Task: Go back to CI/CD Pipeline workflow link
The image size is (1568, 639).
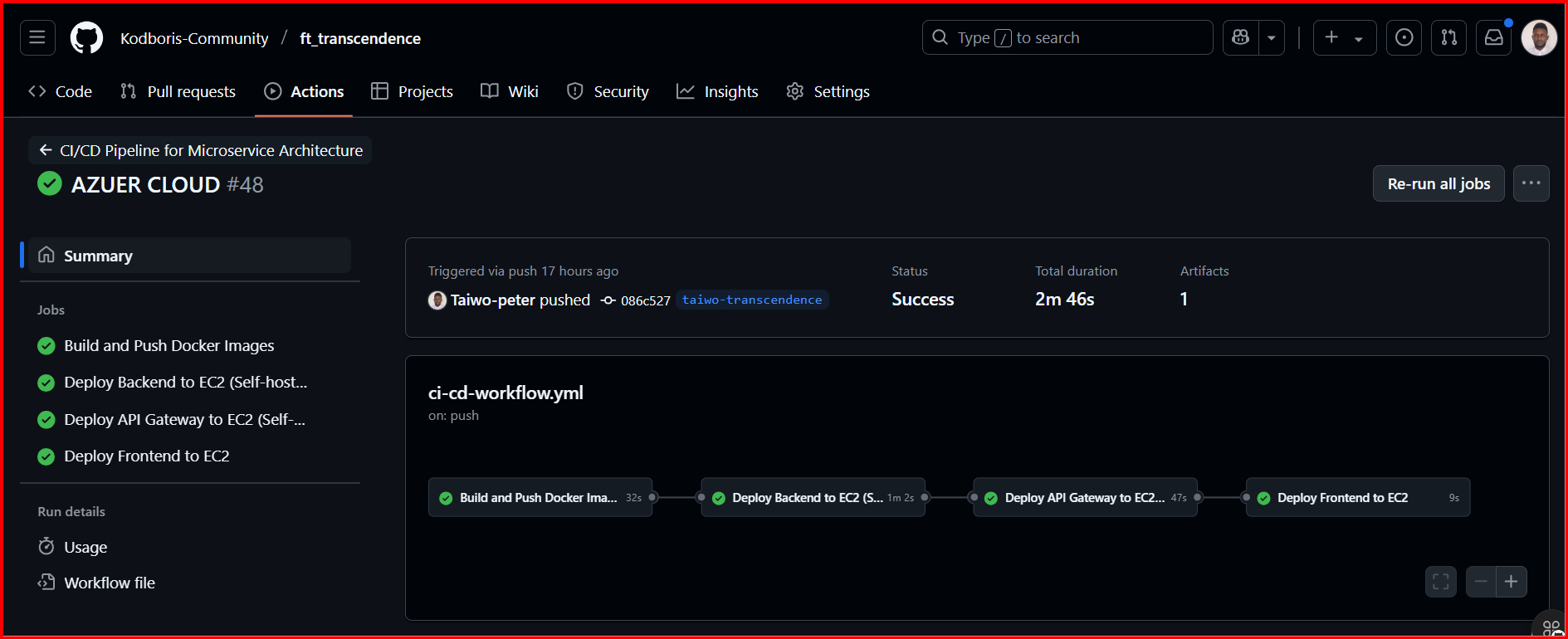Action: point(200,150)
